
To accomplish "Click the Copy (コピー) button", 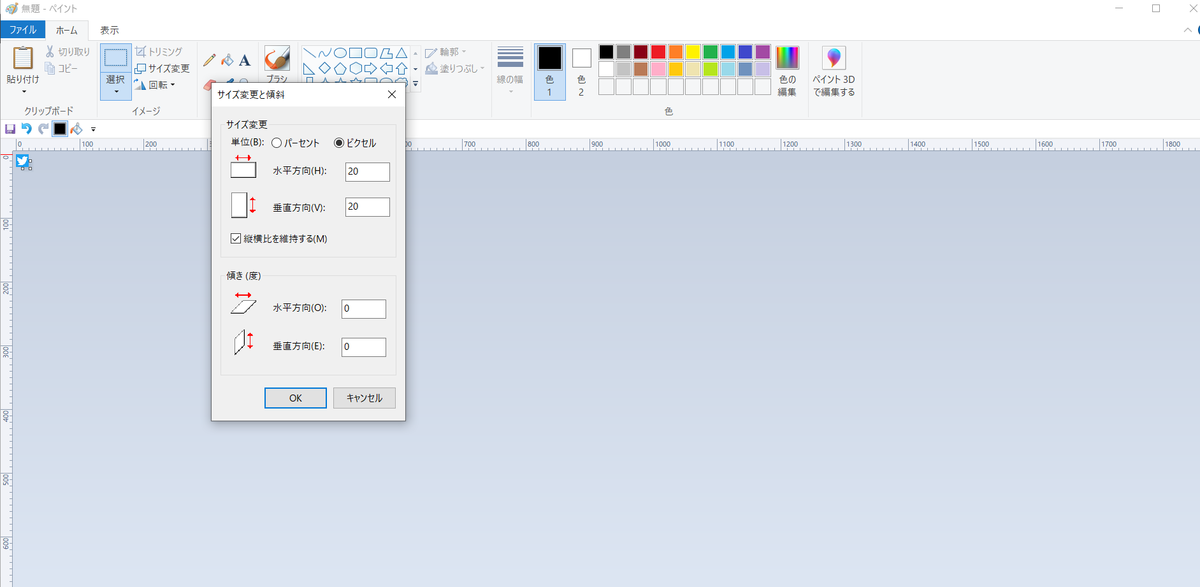I will pos(61,68).
